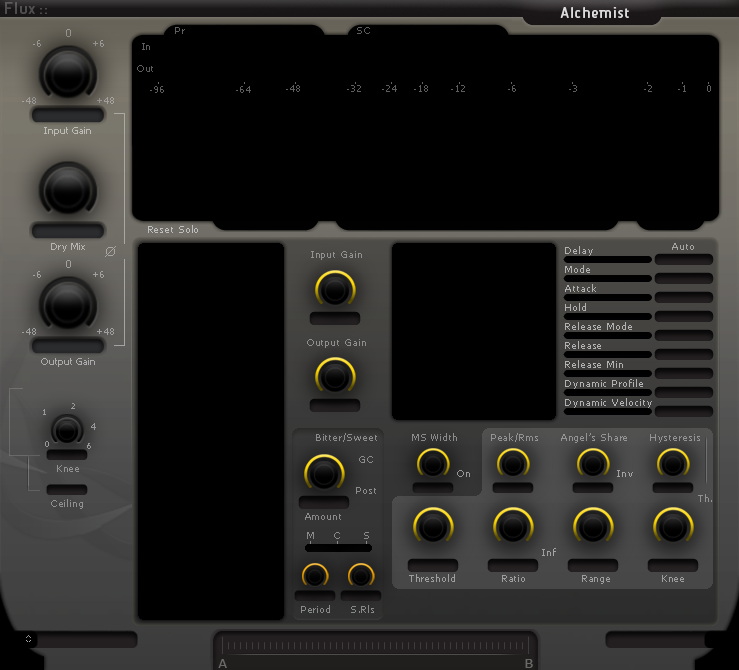The height and width of the screenshot is (670, 739).
Task: Click the Period knob
Action: click(315, 575)
